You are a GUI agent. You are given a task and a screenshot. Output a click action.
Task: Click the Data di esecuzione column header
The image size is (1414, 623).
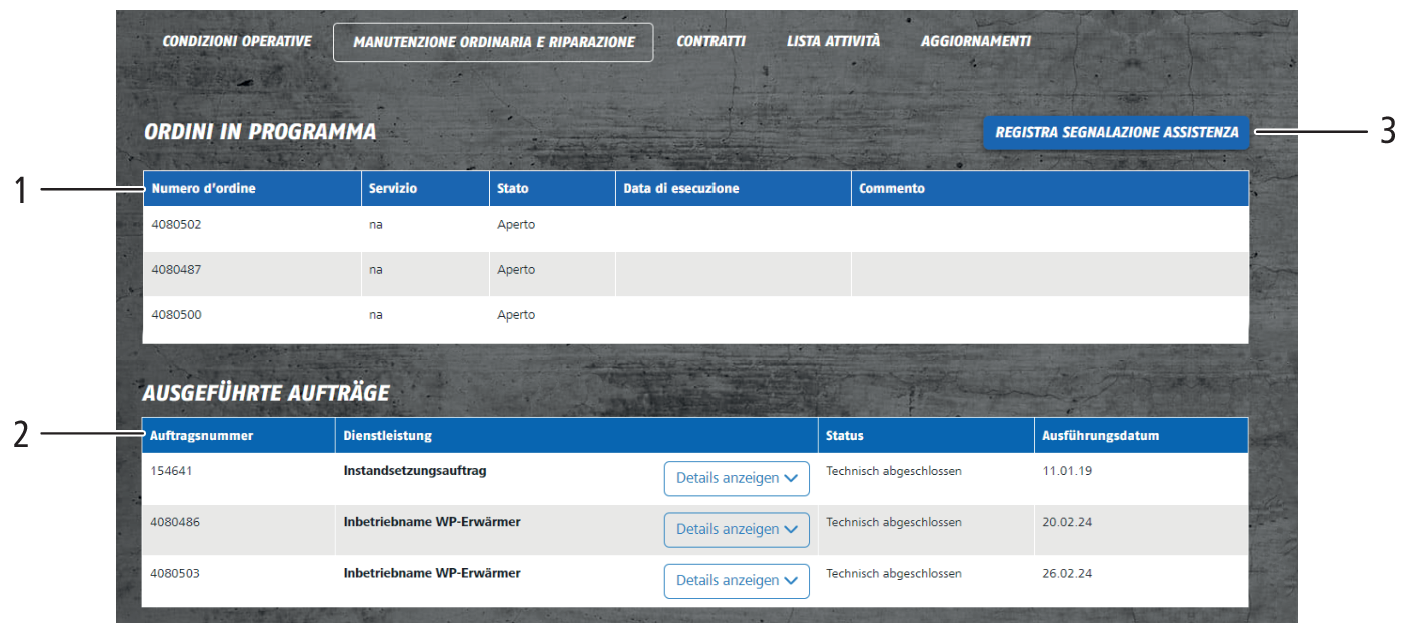click(733, 188)
